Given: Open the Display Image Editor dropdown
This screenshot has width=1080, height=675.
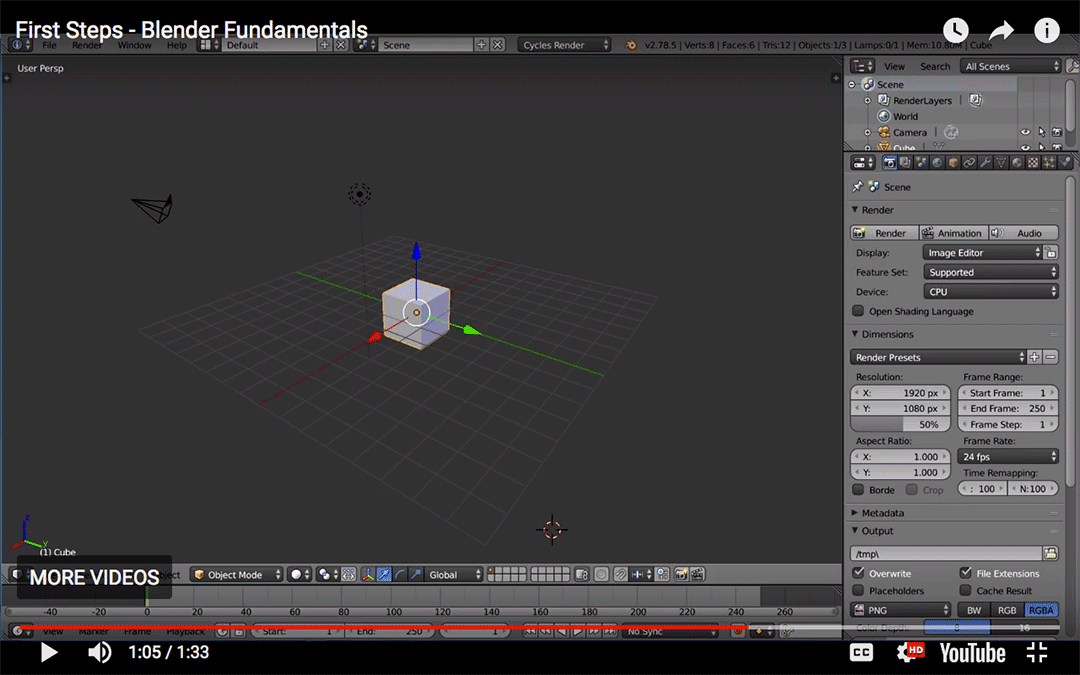Looking at the screenshot, I should coord(982,253).
